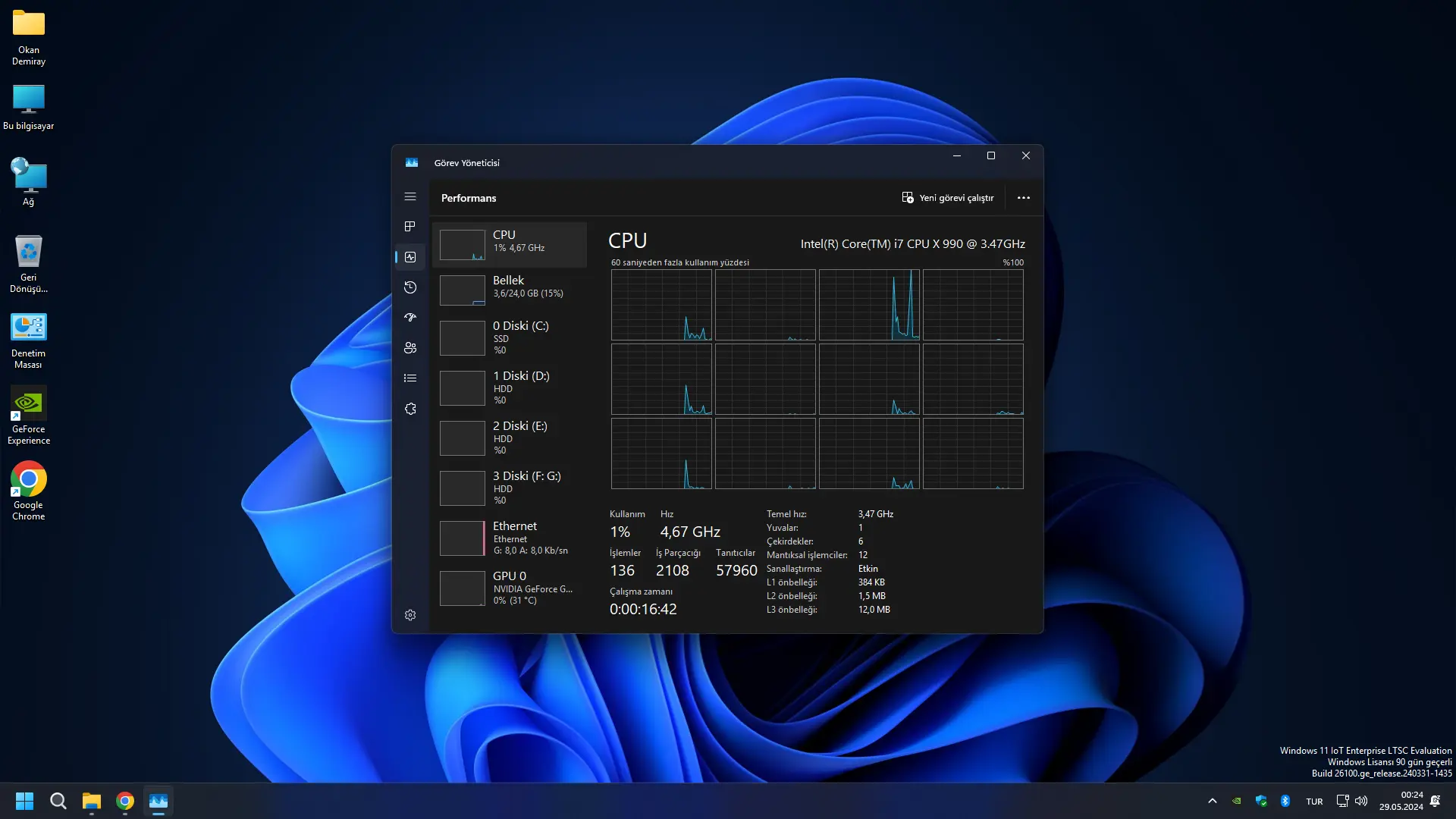1456x819 pixels.
Task: Open the Services page in the sidebar
Action: (410, 409)
